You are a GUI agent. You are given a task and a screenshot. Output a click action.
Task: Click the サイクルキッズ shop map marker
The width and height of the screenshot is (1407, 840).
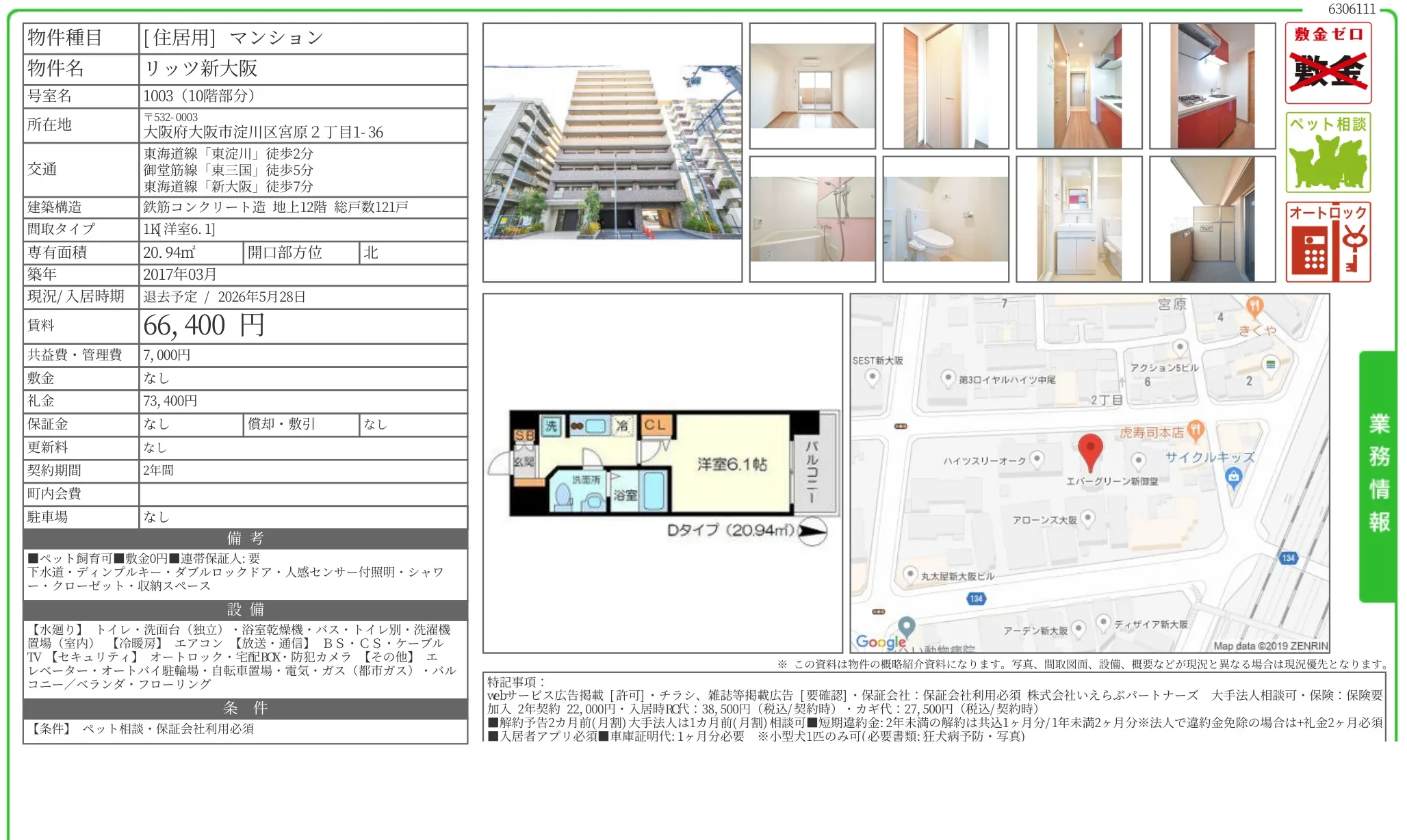point(1233,477)
